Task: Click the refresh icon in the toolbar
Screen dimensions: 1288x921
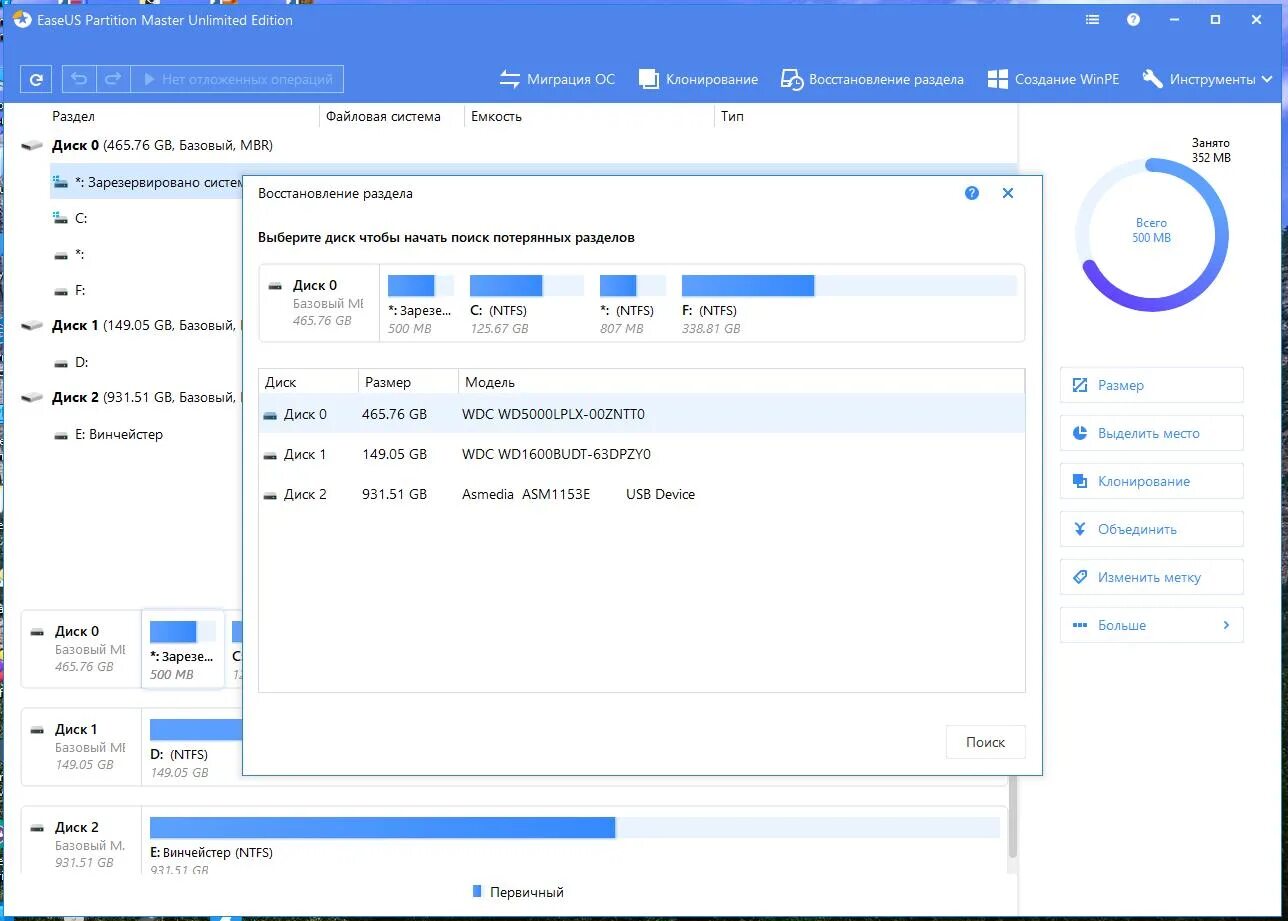Action: tap(37, 79)
